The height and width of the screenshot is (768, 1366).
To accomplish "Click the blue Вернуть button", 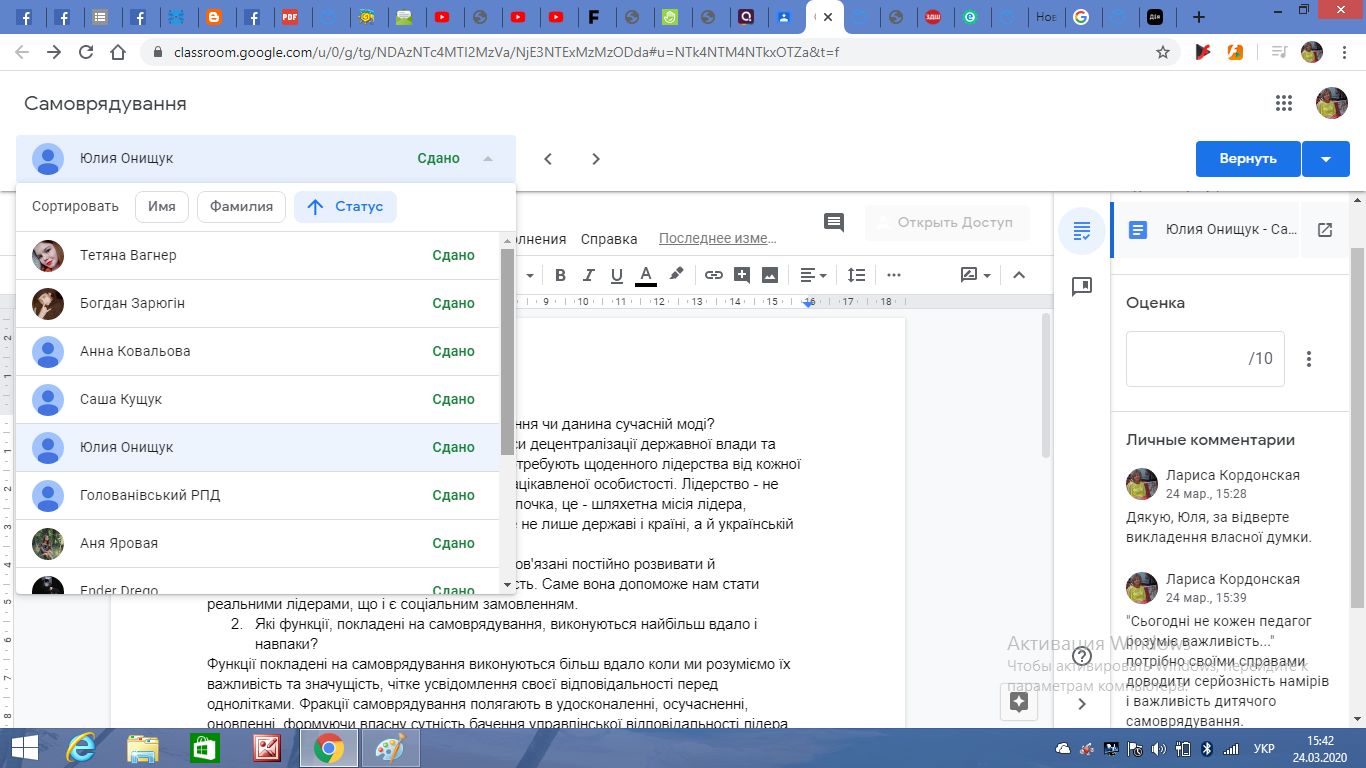I will coord(1247,159).
